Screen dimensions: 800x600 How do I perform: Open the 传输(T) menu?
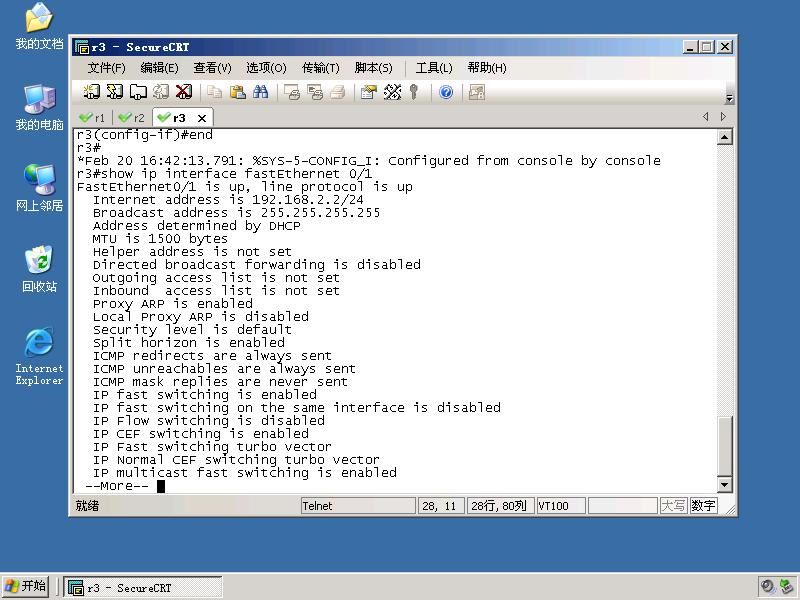pos(320,68)
